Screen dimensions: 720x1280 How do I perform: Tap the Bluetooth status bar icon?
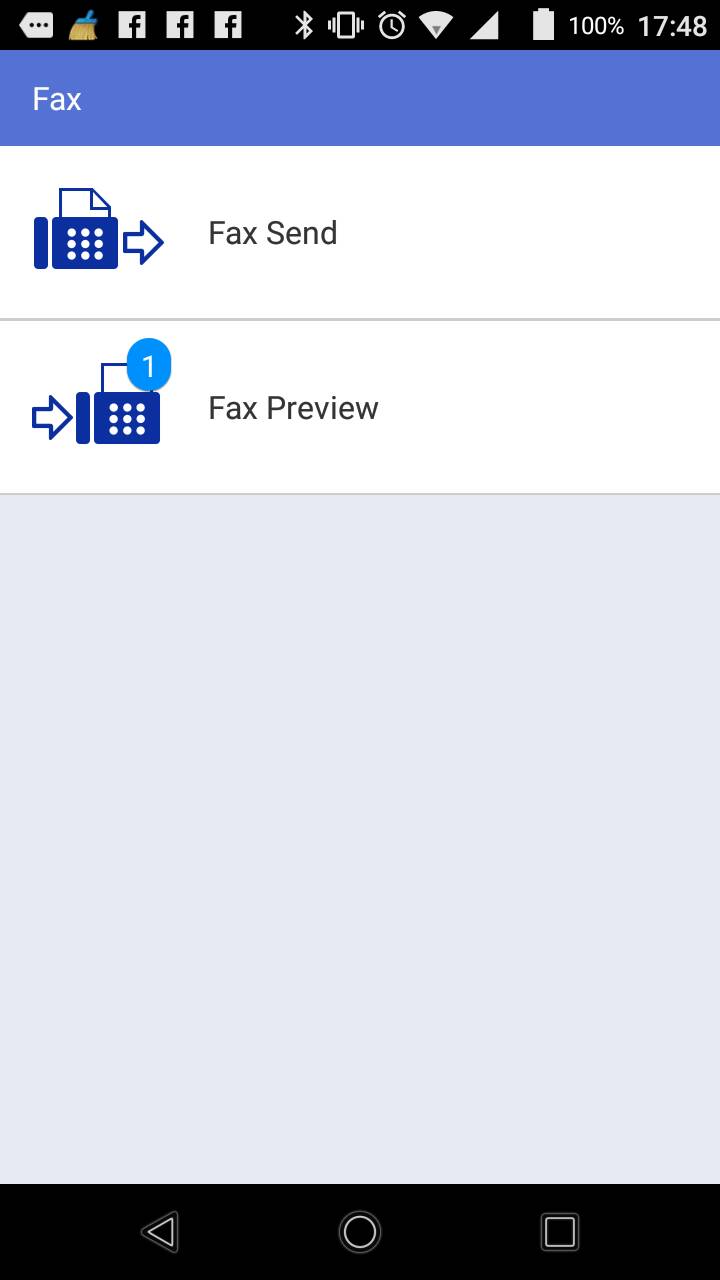tap(303, 25)
